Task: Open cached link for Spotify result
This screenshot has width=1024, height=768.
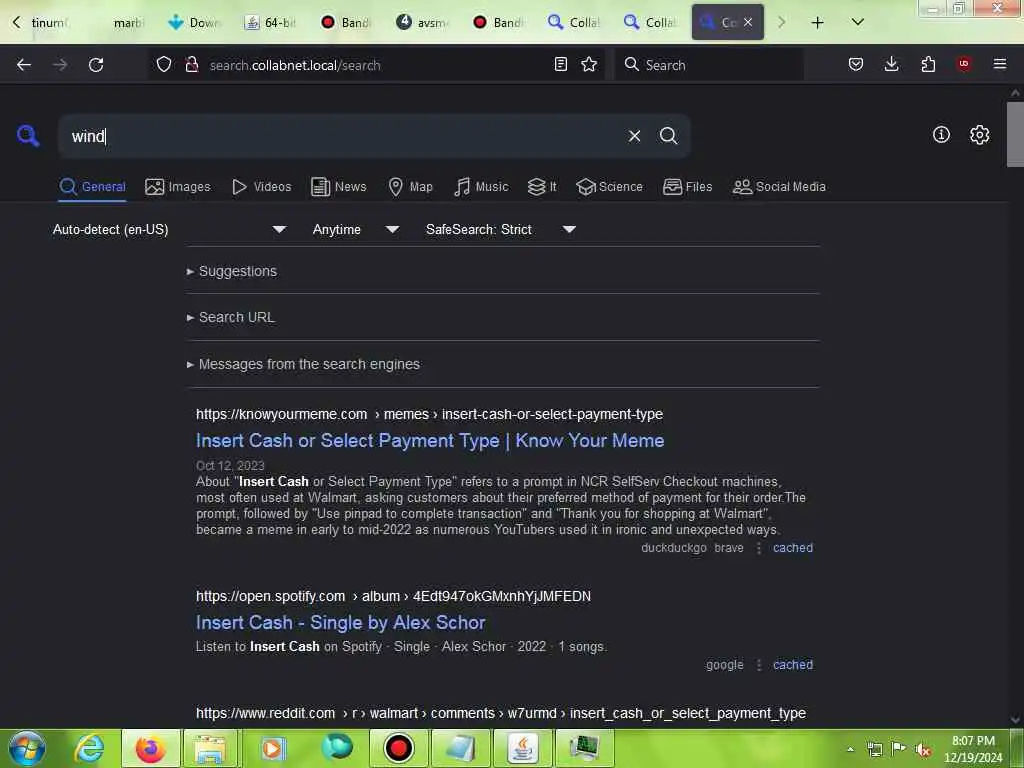Action: [793, 665]
